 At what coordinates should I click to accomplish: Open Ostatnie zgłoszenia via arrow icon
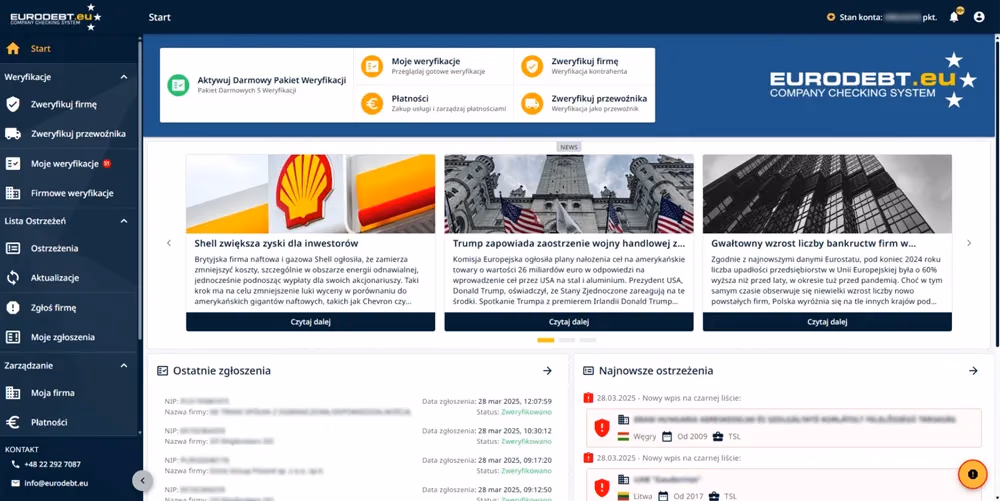[547, 370]
